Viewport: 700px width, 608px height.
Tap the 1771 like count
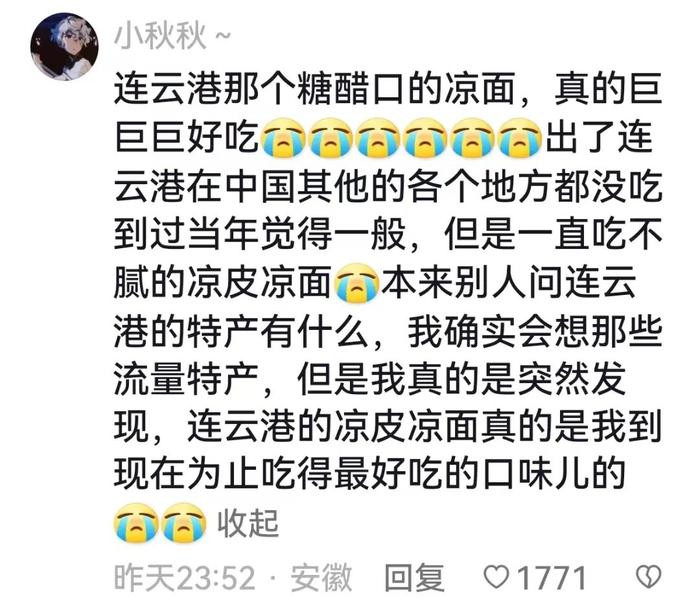551,578
